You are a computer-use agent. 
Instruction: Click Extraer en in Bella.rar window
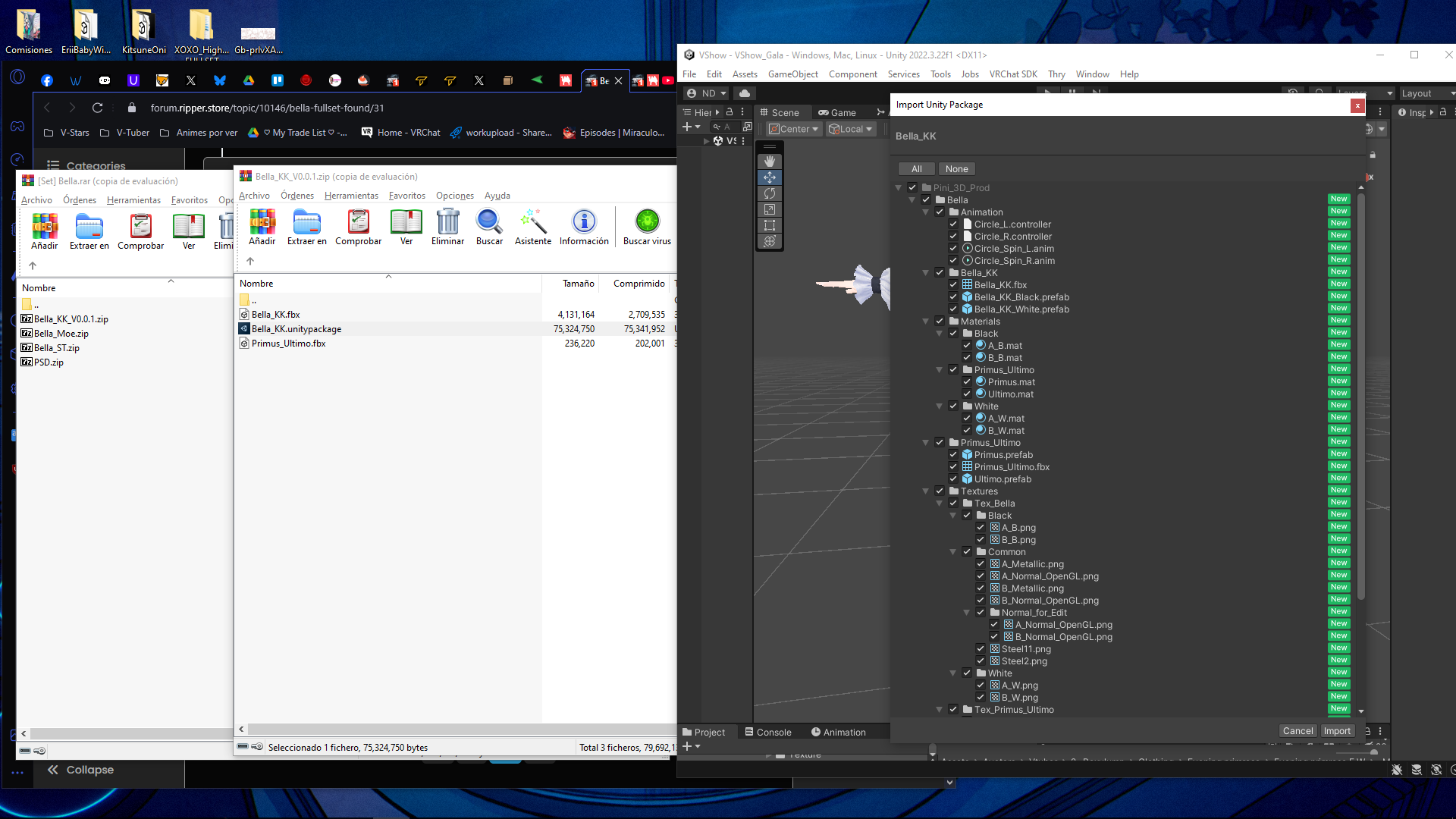click(89, 232)
